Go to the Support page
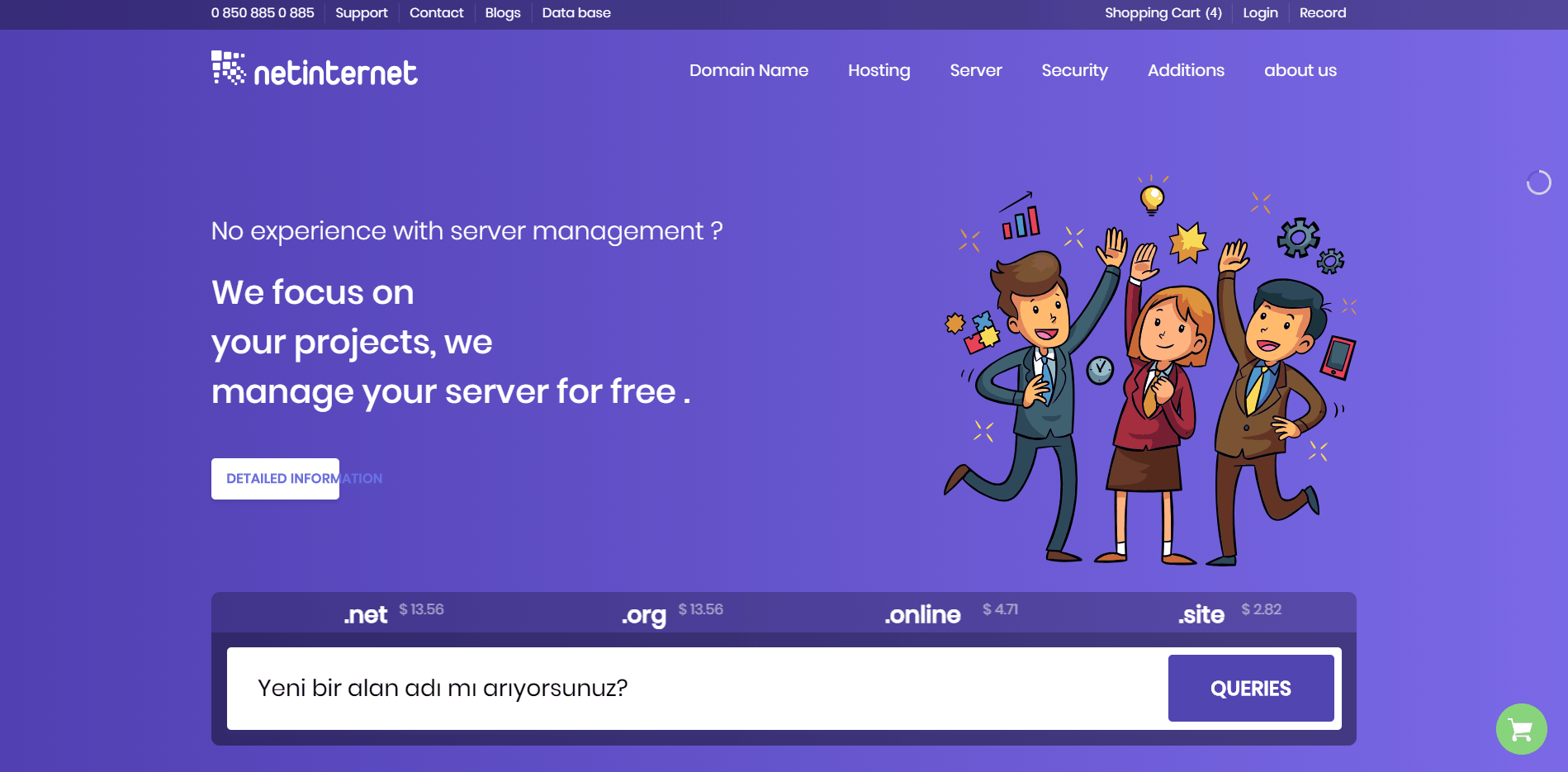 coord(361,12)
